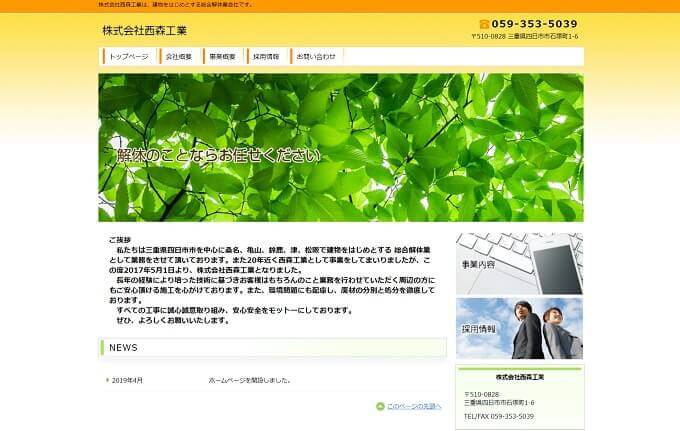Open the トップページ navigation tab

[128, 56]
